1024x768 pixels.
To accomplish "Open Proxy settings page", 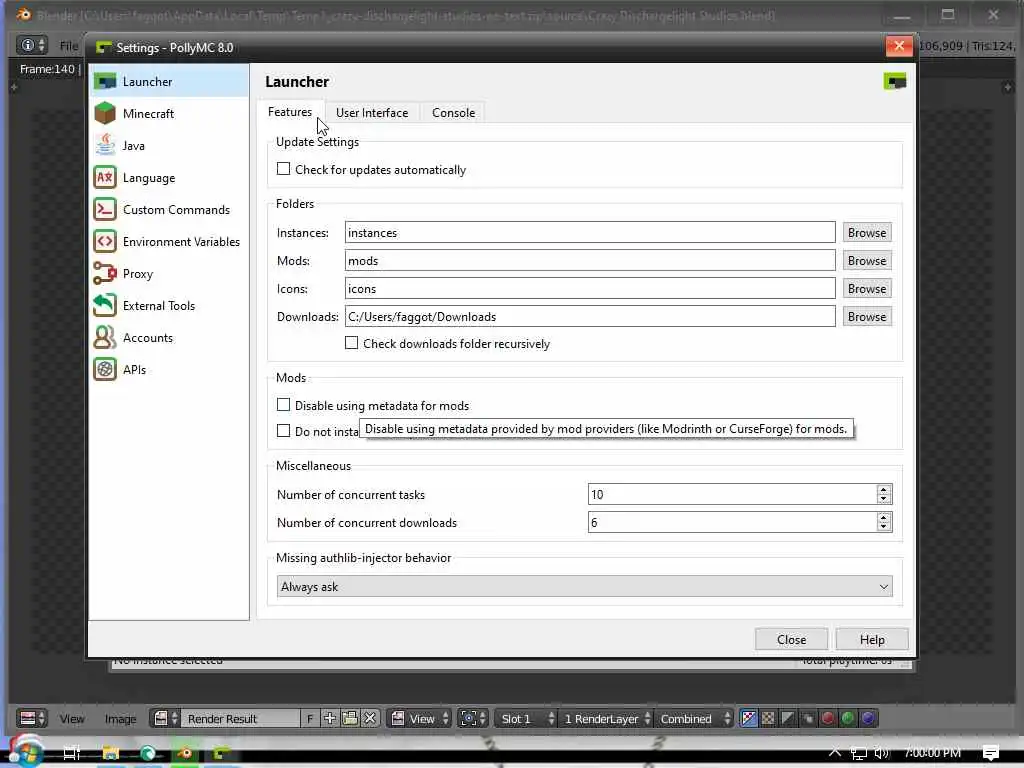I will (168, 274).
